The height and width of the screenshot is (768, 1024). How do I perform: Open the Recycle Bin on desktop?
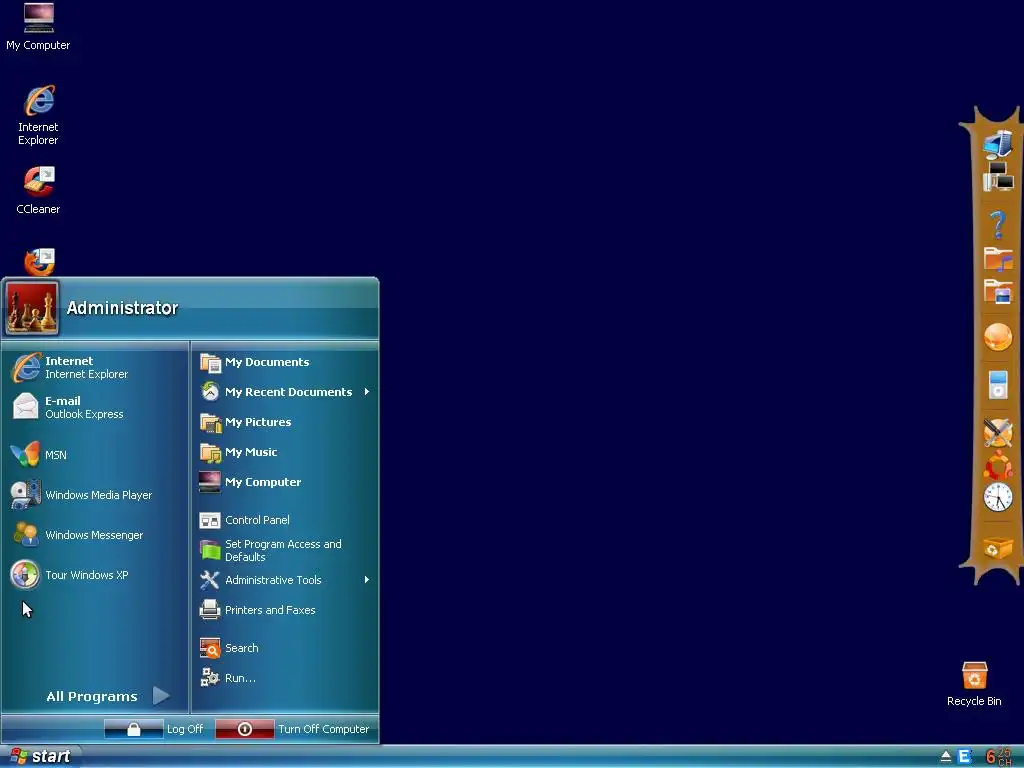(x=974, y=684)
